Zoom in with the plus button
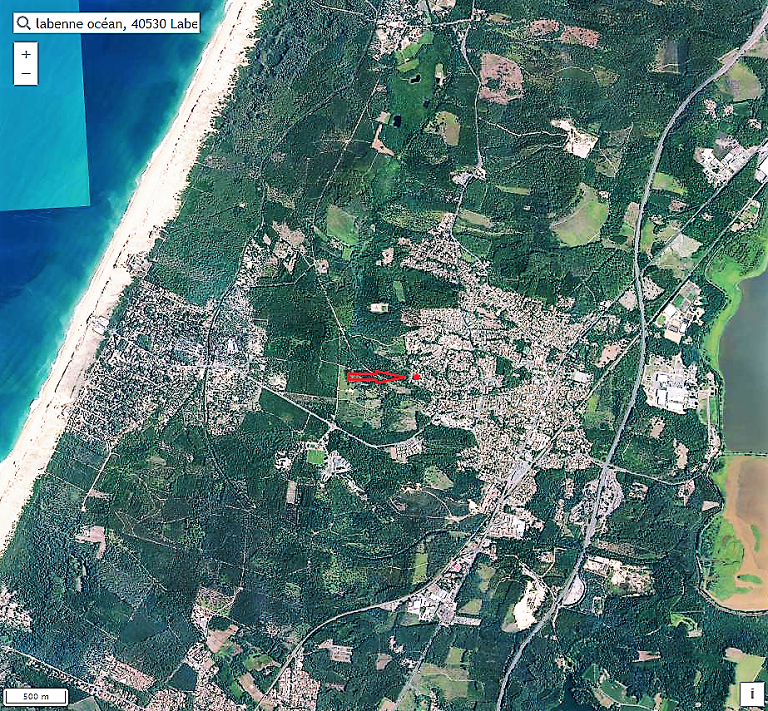 (26, 54)
